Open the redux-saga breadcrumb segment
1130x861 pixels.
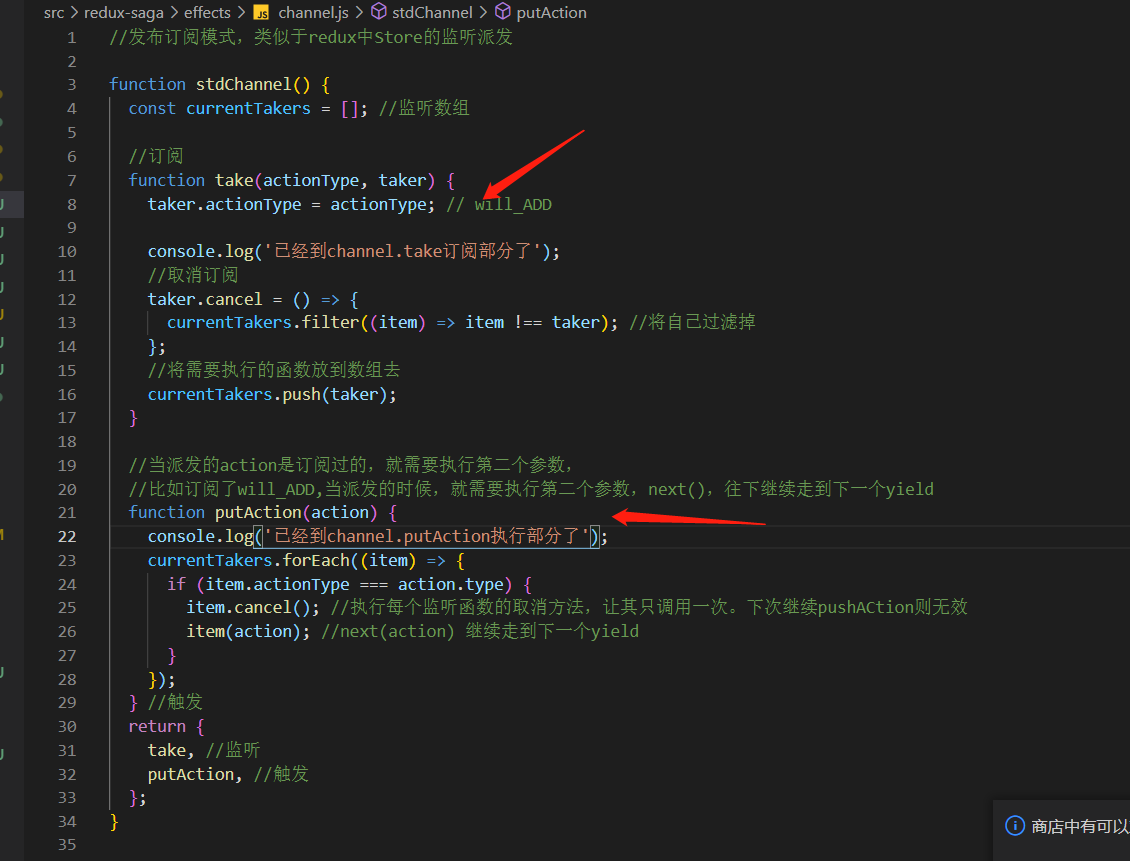pyautogui.click(x=124, y=12)
